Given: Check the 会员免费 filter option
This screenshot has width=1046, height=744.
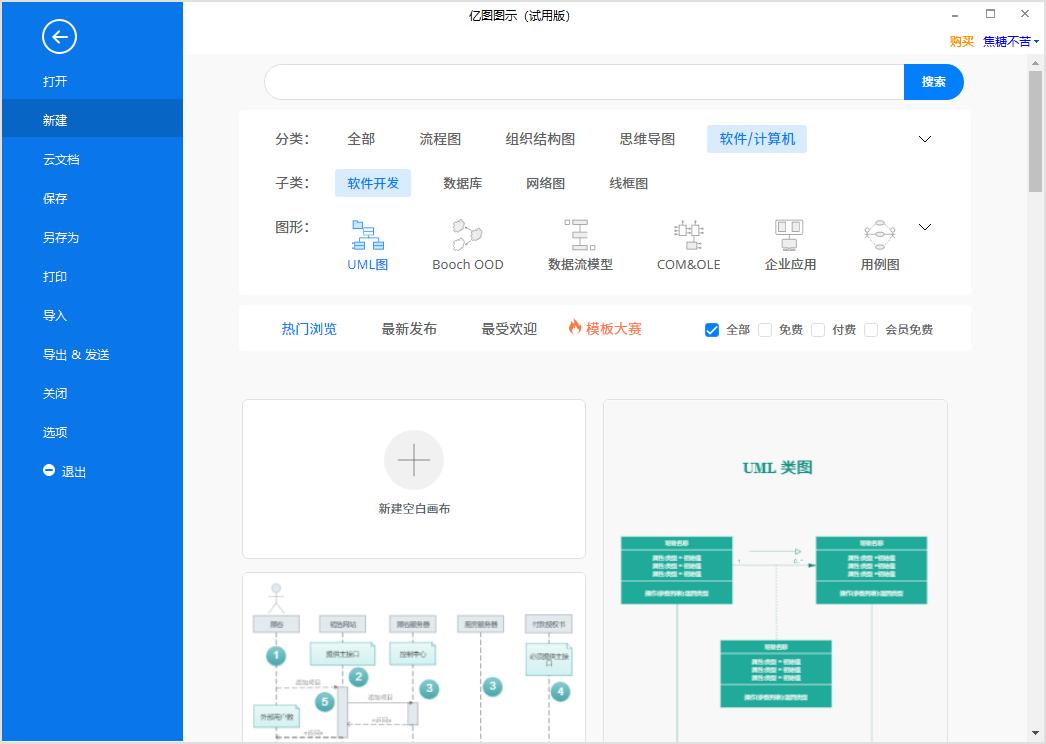Looking at the screenshot, I should pos(870,329).
